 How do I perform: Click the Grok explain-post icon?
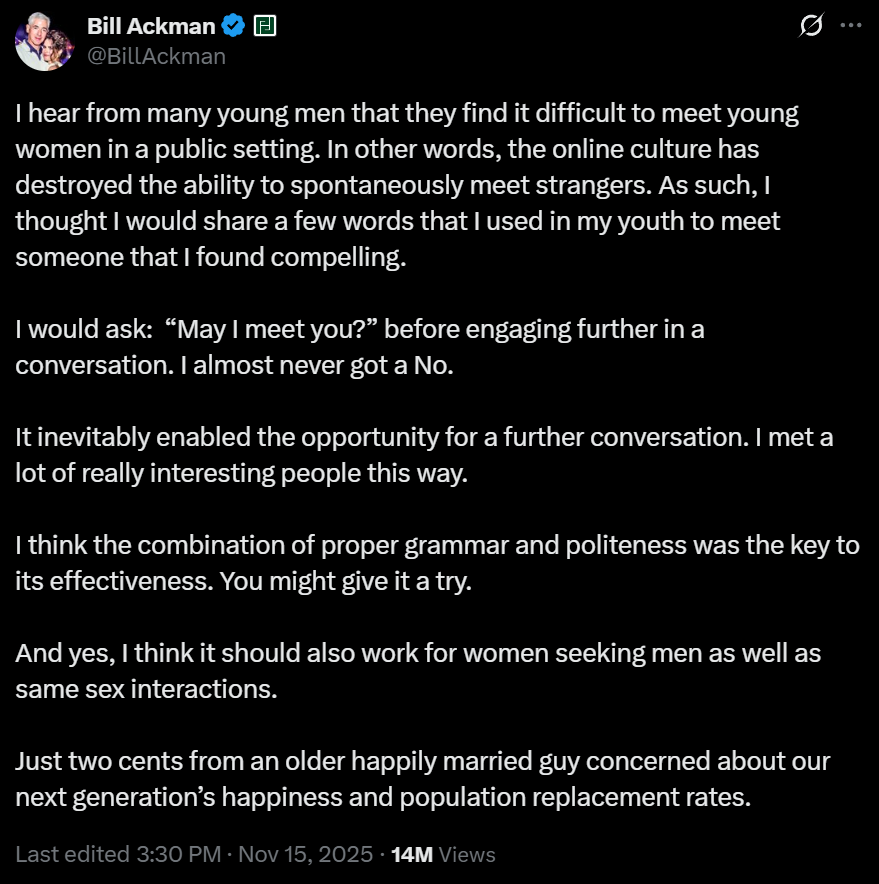click(812, 26)
